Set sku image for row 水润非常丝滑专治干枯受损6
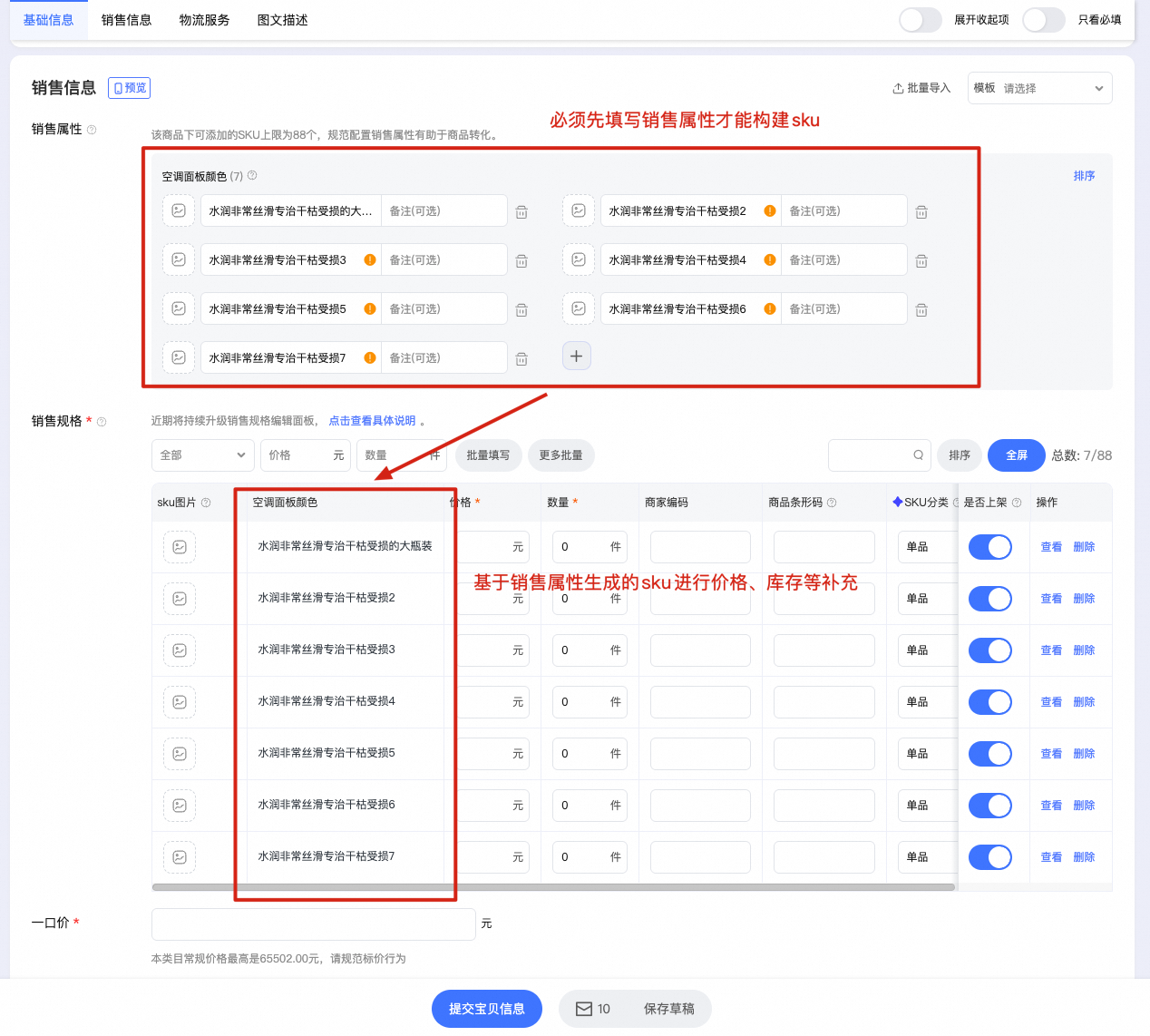 click(180, 806)
